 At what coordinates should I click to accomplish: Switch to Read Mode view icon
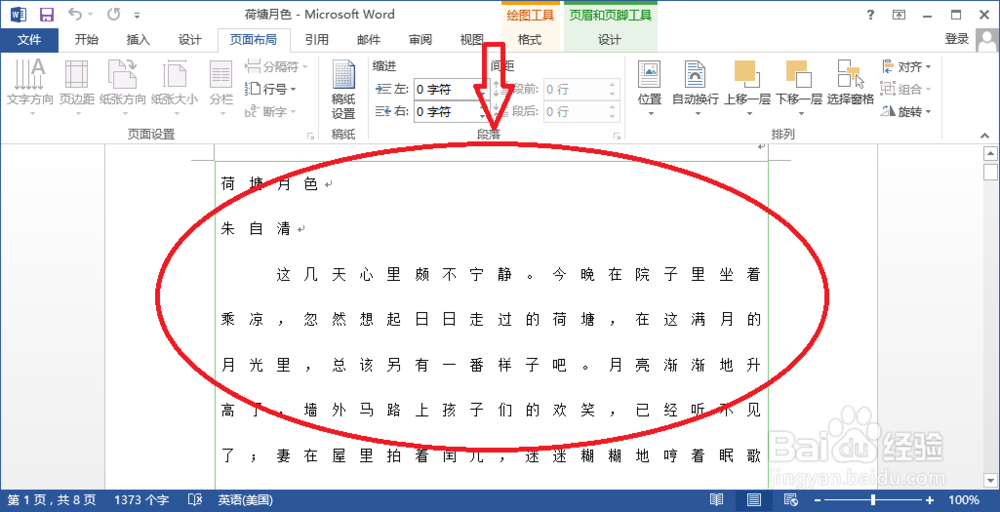717,501
